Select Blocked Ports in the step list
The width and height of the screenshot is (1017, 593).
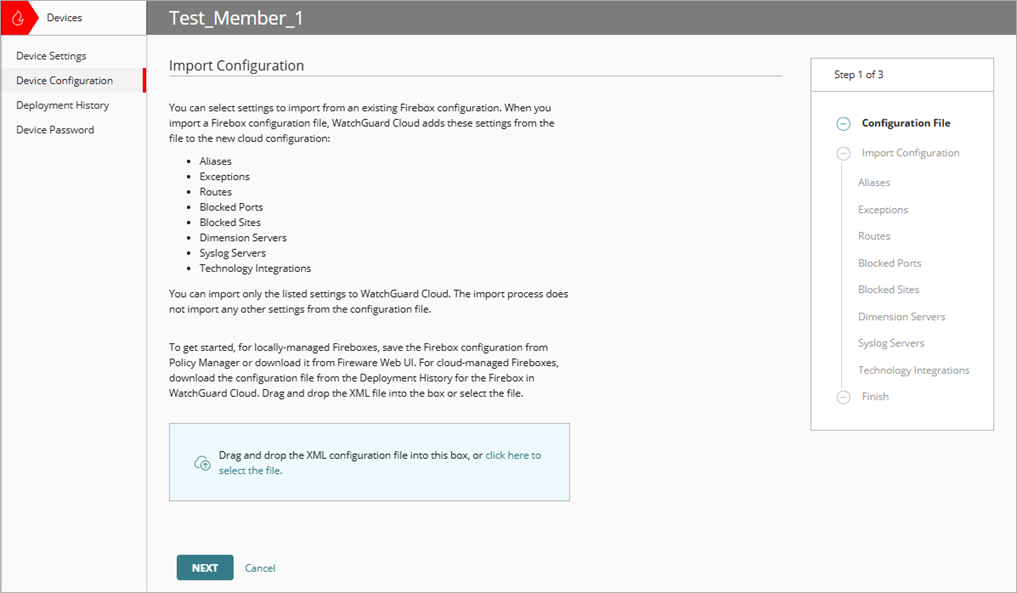[x=889, y=262]
